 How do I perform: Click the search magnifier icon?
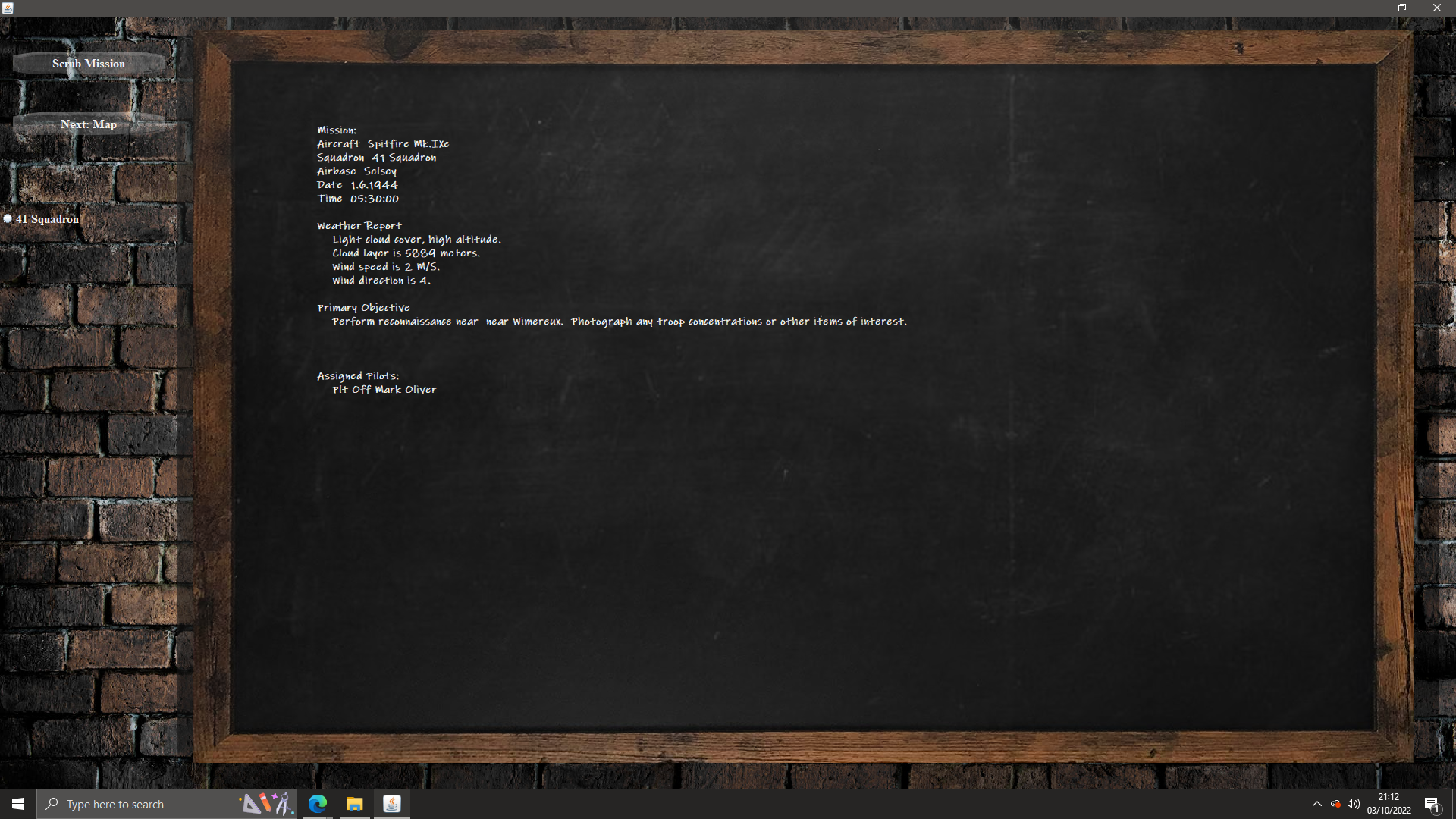tap(52, 804)
